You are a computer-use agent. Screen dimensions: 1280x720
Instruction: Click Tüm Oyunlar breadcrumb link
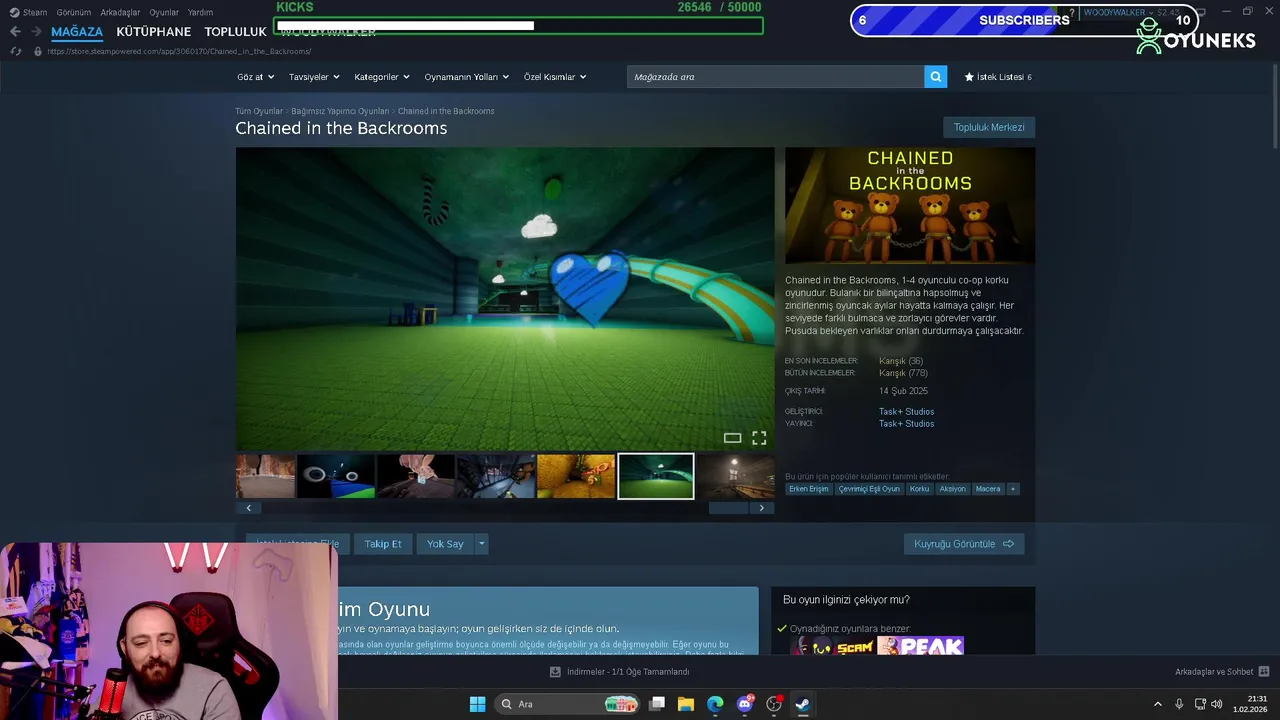click(x=259, y=111)
